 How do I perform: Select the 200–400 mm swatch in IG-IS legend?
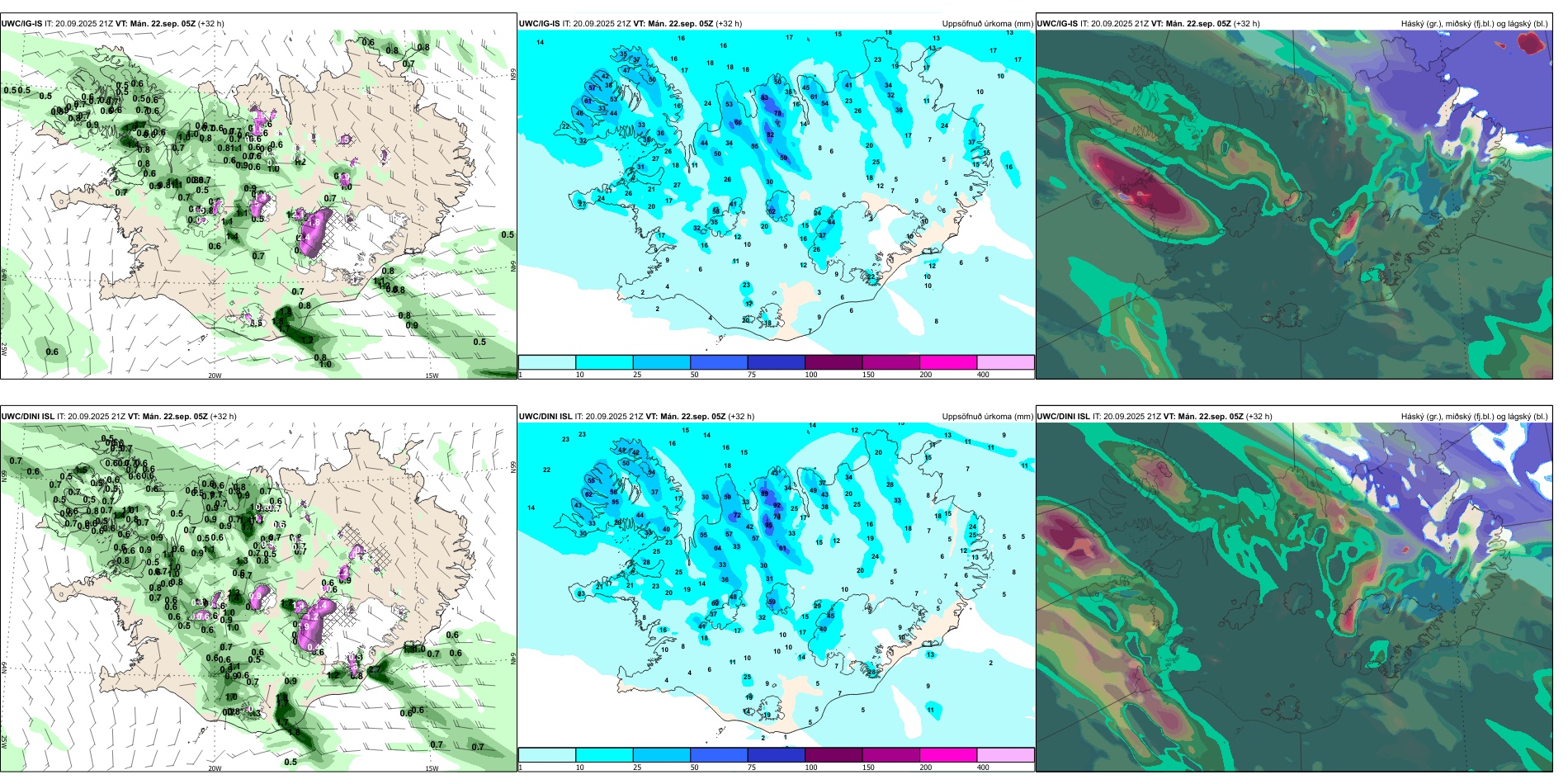tap(948, 362)
